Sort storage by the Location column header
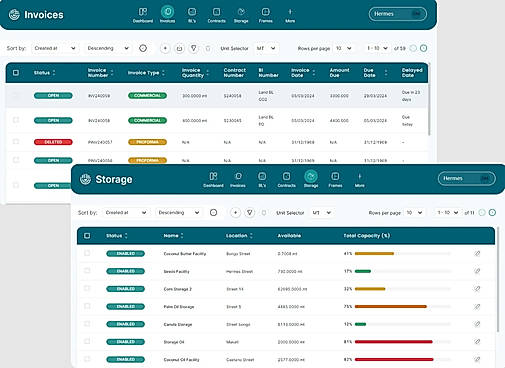Screen dimensions: 505x368 239,236
